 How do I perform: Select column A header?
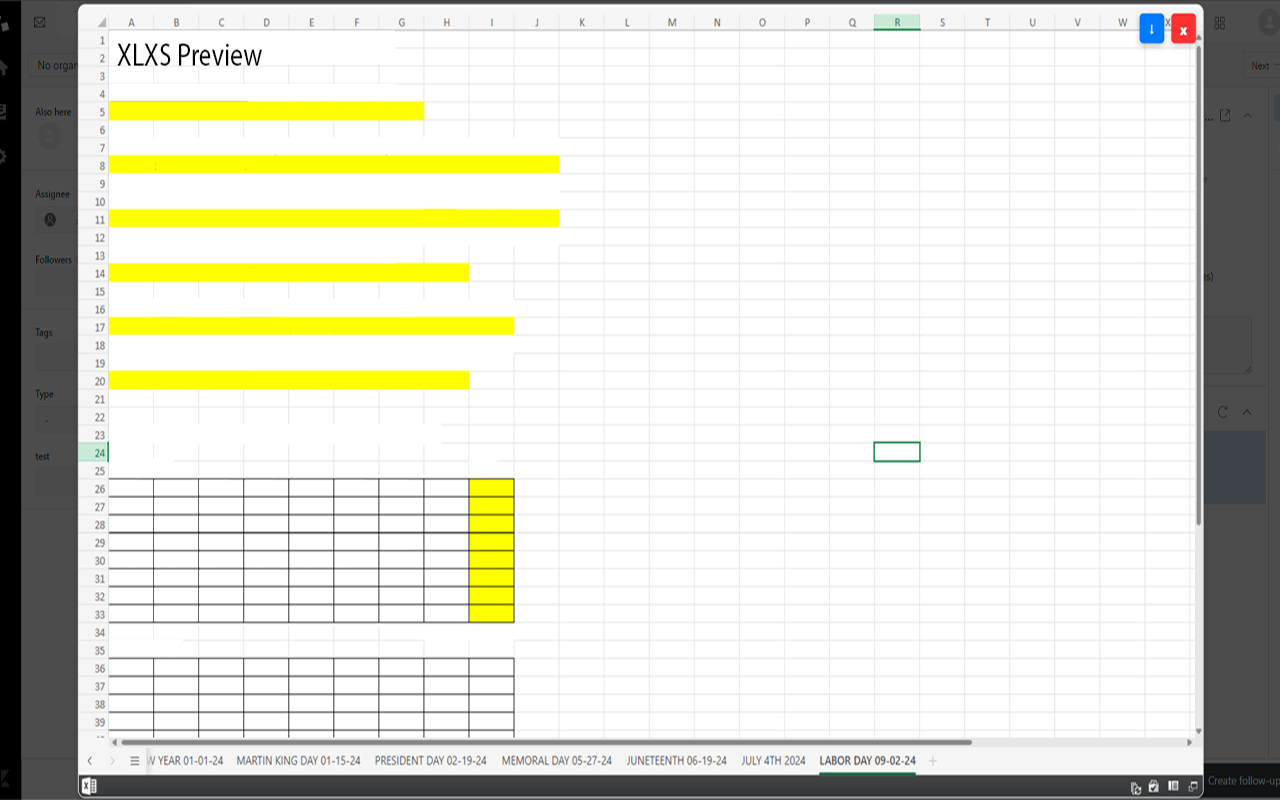coord(131,22)
